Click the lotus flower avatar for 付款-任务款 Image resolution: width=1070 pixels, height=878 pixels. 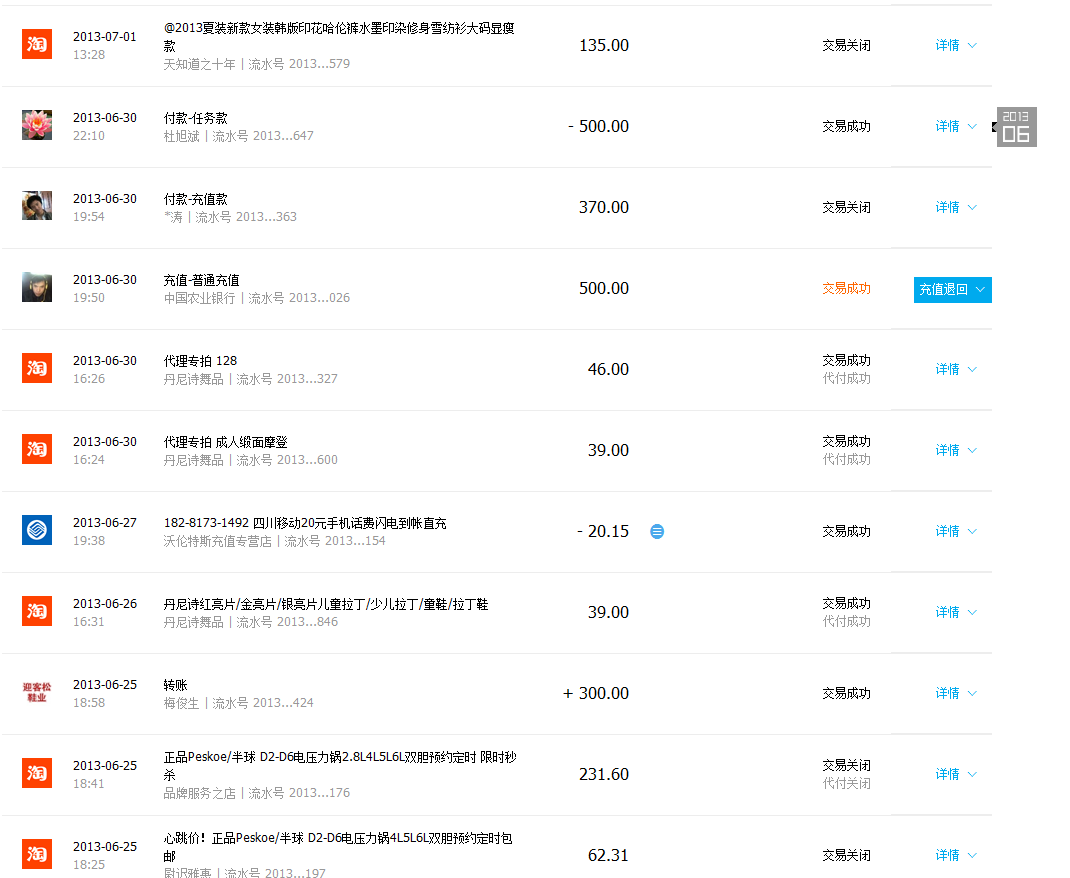pos(37,125)
